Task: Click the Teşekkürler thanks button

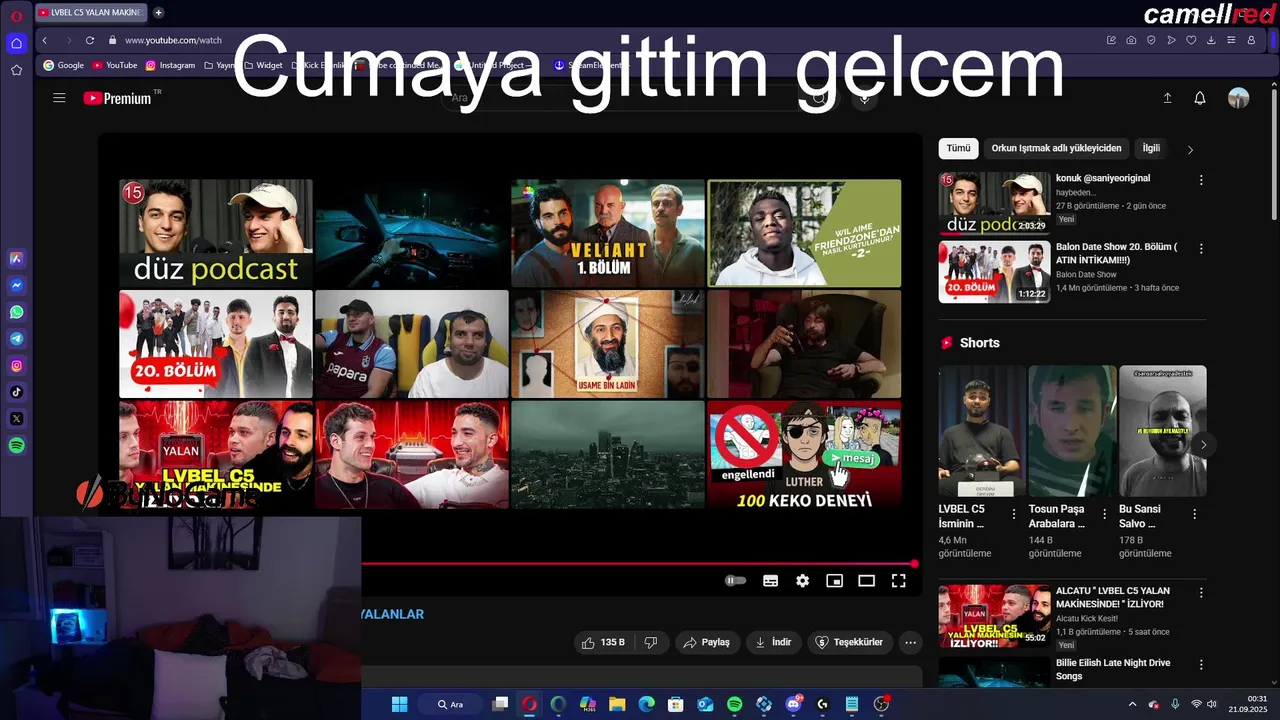Action: pyautogui.click(x=849, y=642)
